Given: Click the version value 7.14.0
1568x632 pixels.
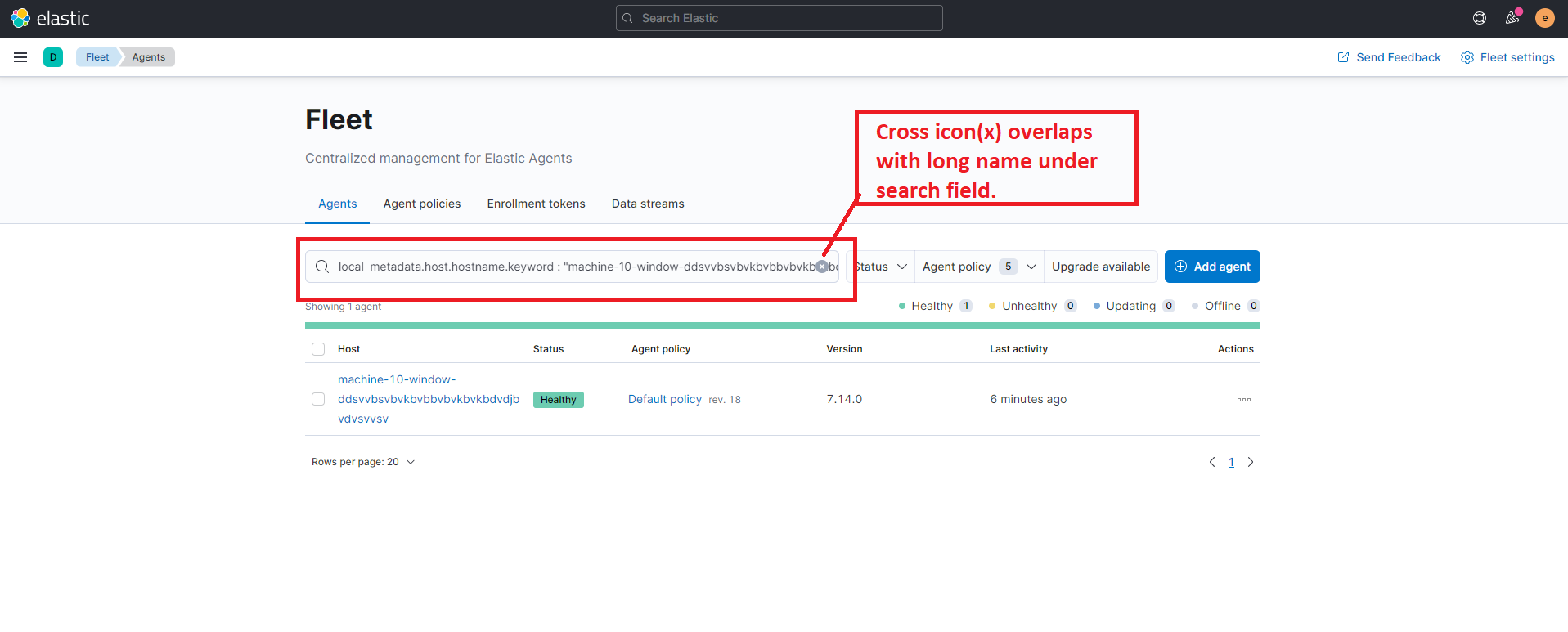Looking at the screenshot, I should coord(845,399).
